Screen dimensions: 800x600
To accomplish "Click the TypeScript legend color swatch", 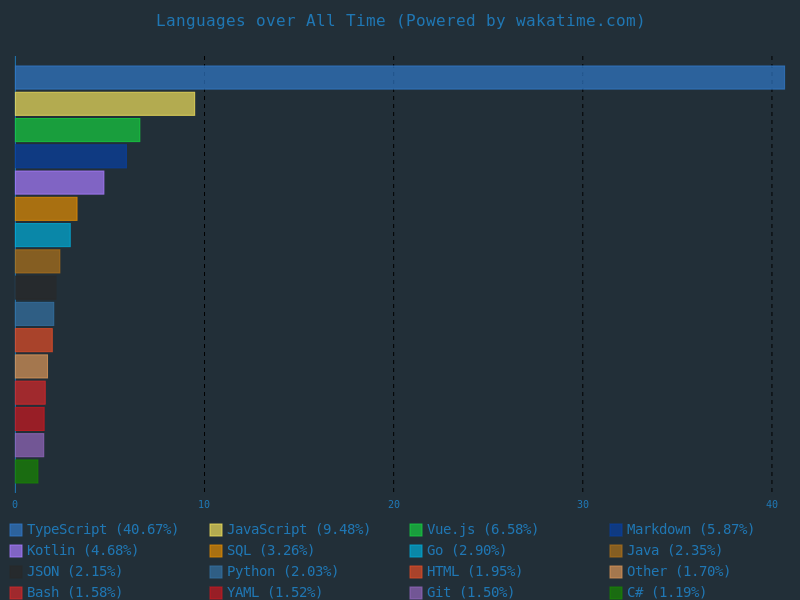I will [x=16, y=530].
